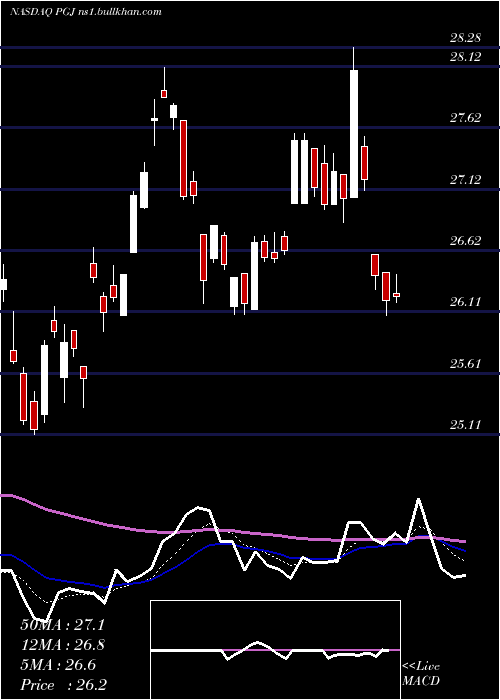Click the 25.11 price axis label
The image size is (500, 700).
(x=465, y=425)
